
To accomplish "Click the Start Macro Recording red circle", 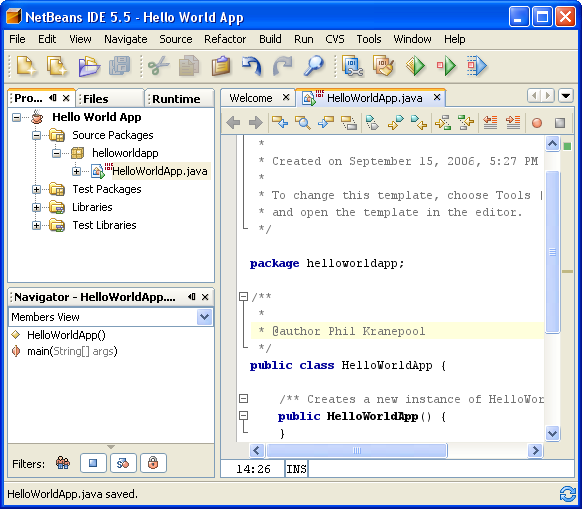I will click(x=537, y=123).
